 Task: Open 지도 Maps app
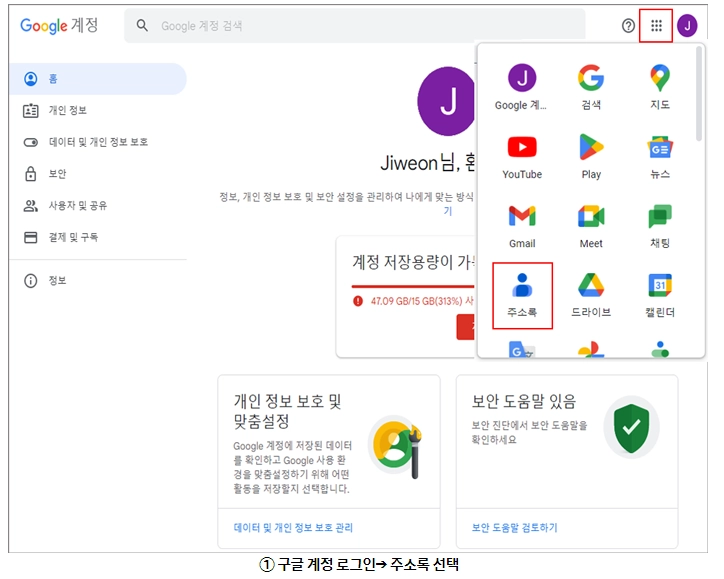pyautogui.click(x=660, y=87)
